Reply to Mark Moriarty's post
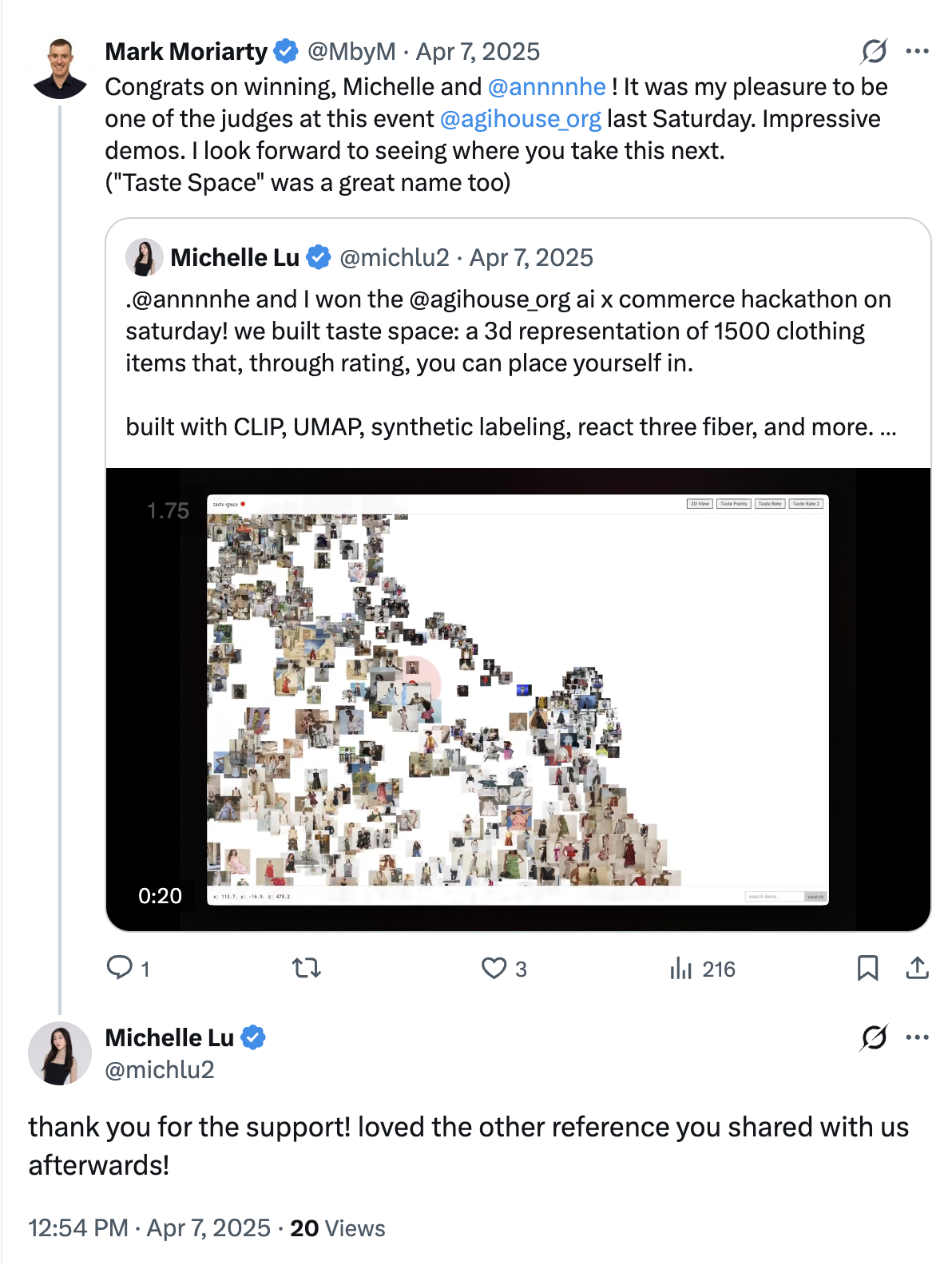The width and height of the screenshot is (952, 1265). [x=120, y=968]
